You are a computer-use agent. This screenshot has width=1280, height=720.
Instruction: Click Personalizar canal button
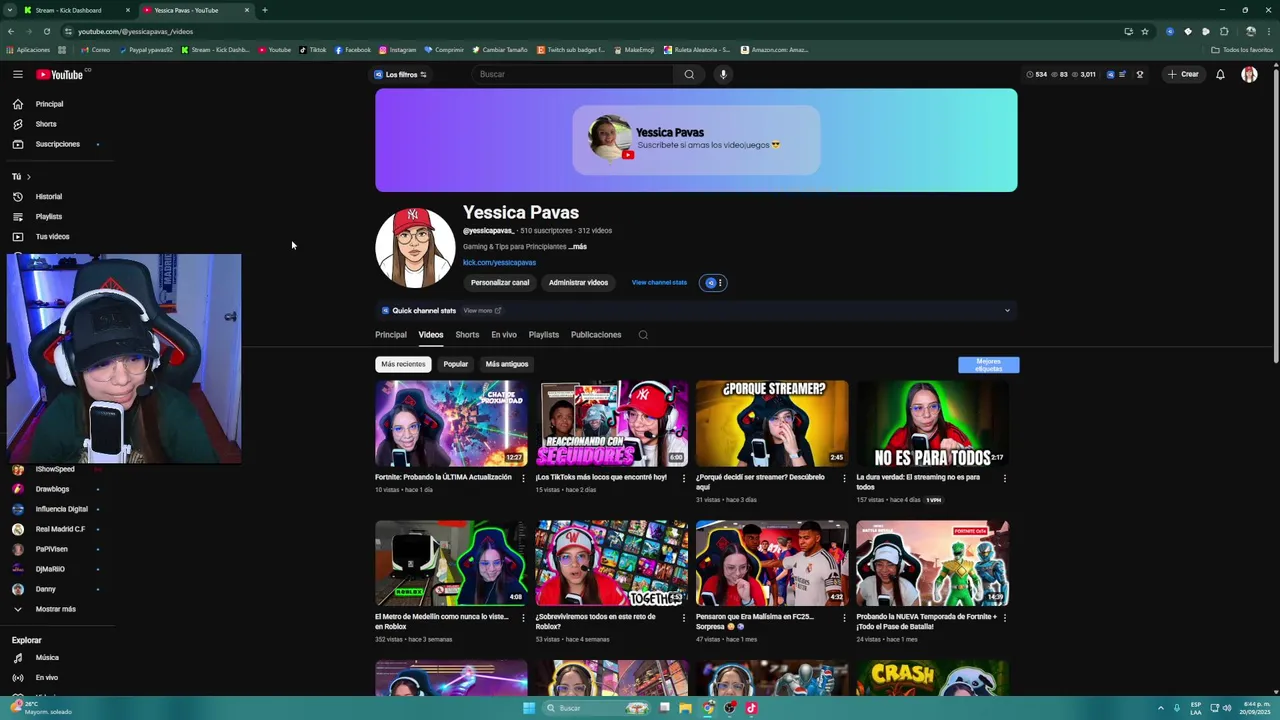tap(500, 283)
